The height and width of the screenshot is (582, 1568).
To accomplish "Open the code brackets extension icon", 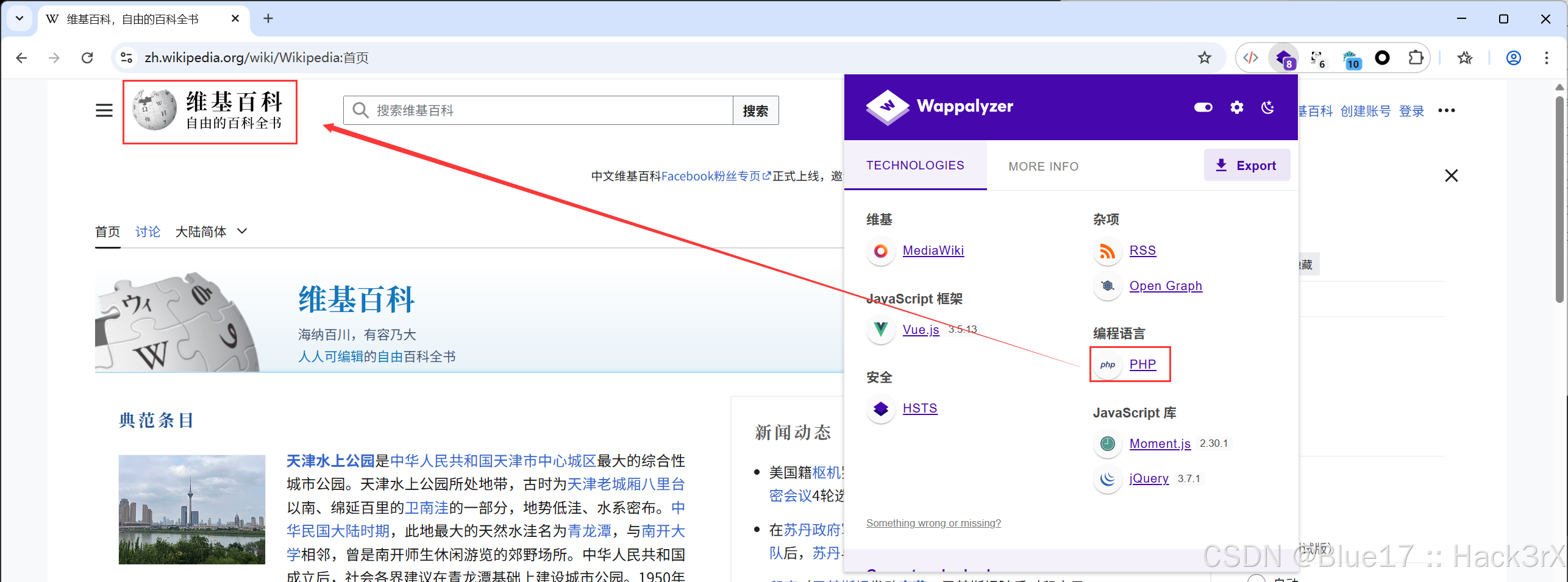I will tap(1250, 58).
